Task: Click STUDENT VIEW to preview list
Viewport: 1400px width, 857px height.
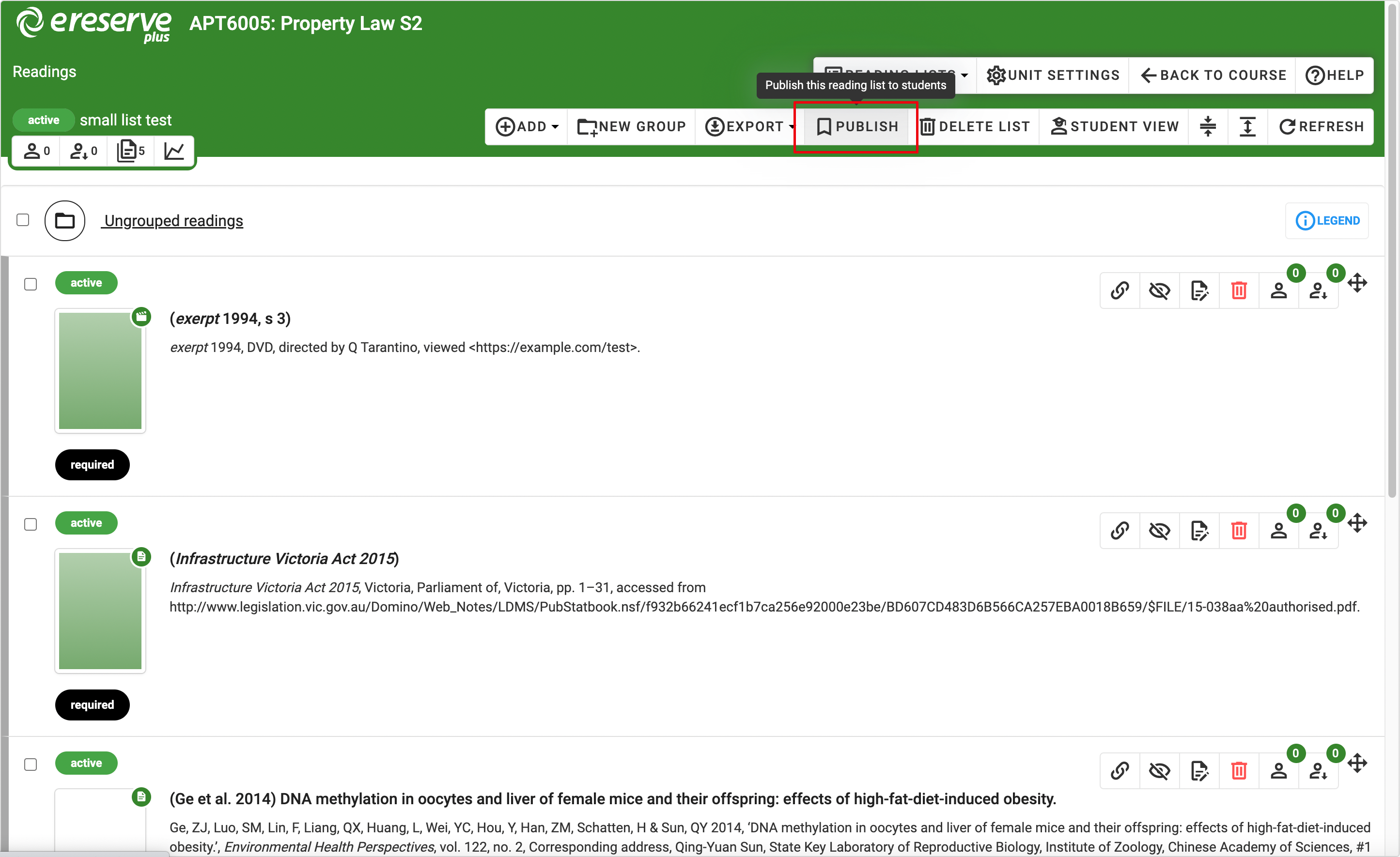Action: [x=1114, y=126]
